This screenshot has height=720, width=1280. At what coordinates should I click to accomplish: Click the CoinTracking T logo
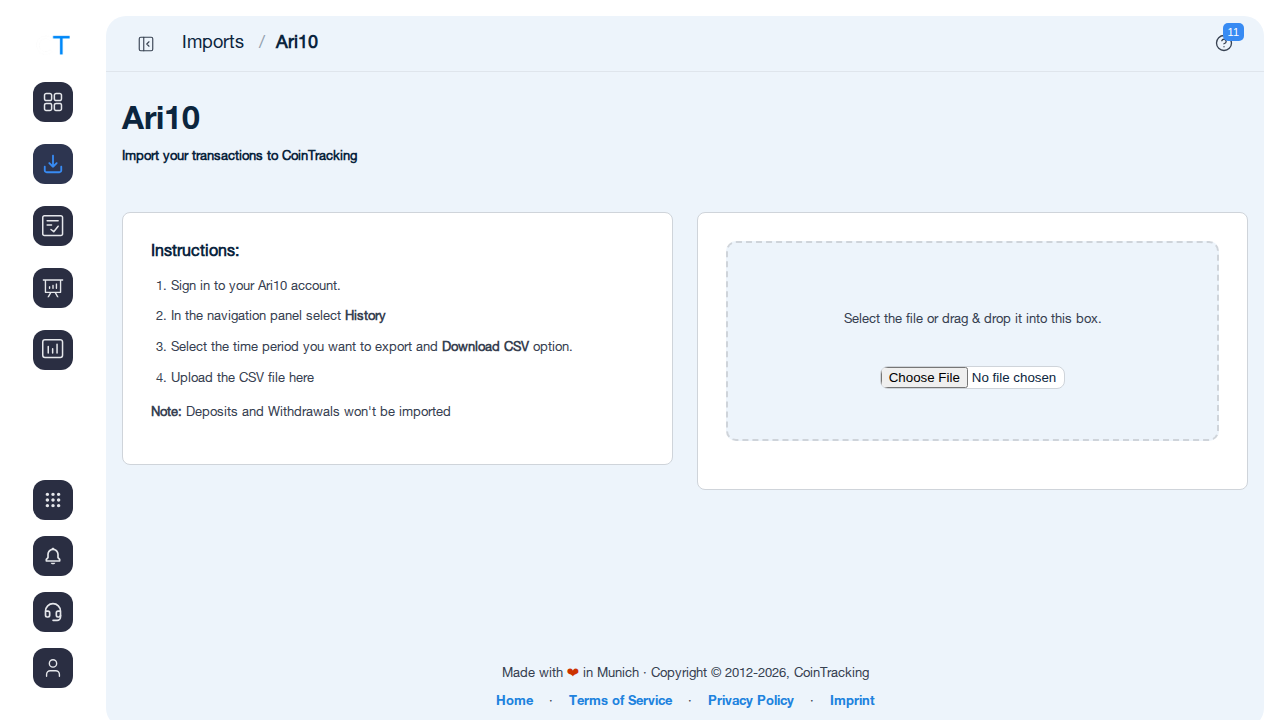click(x=61, y=45)
